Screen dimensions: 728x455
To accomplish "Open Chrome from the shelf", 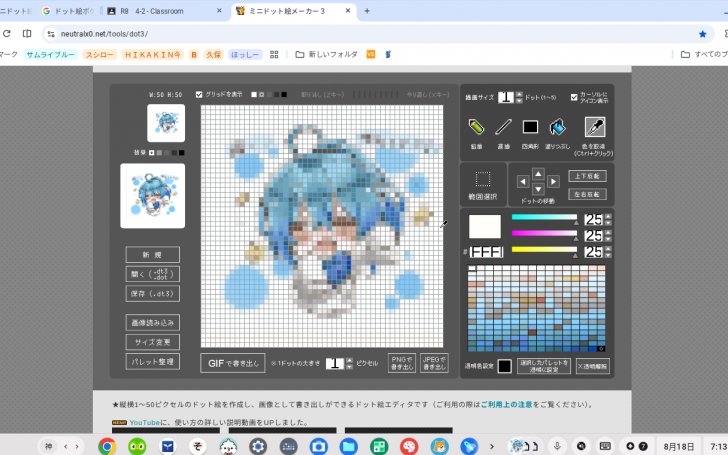I will pyautogui.click(x=107, y=447).
